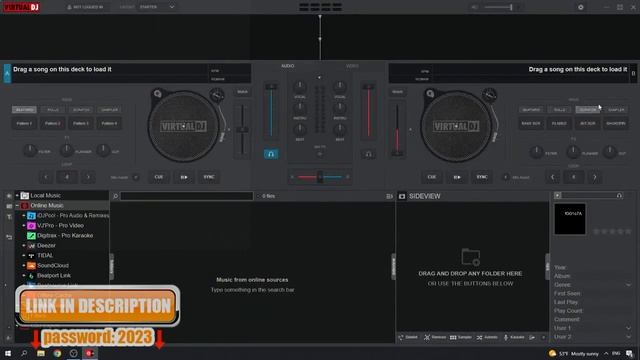Click the right deck CUE button
Screen dimensions: 640x360
click(x=432, y=177)
